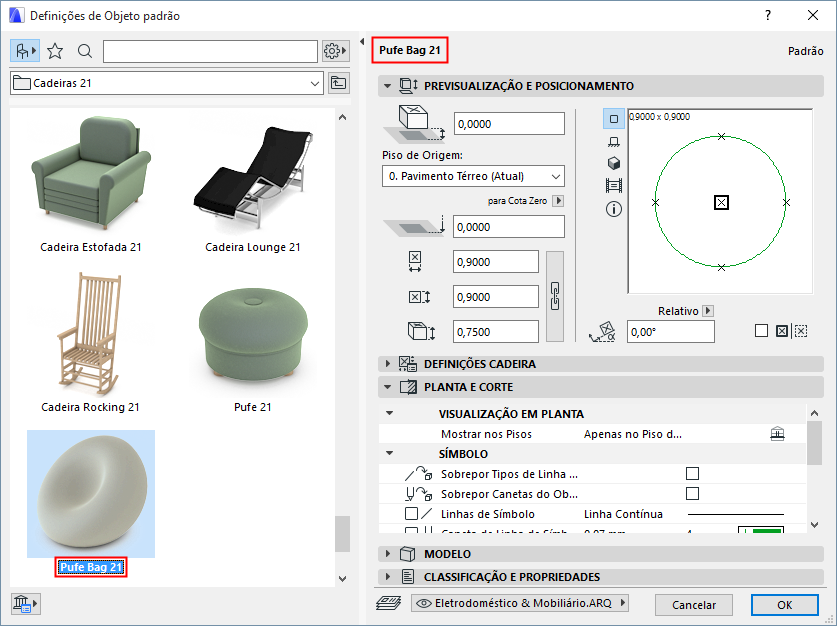This screenshot has width=837, height=626.
Task: Open Eletrodoméstico & Mobiliário layer menu
Action: [x=520, y=603]
